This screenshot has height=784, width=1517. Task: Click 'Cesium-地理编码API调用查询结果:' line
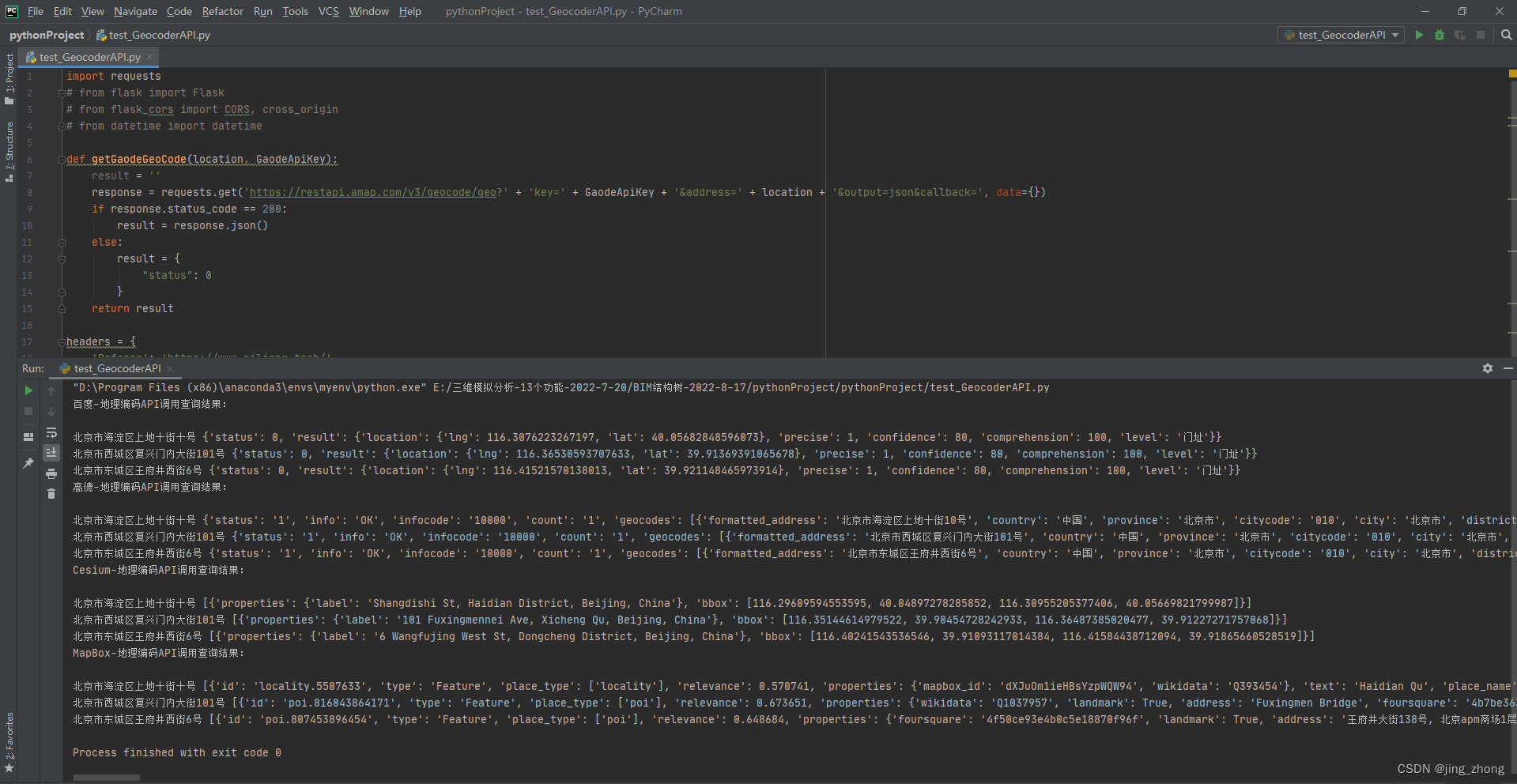pyautogui.click(x=159, y=570)
